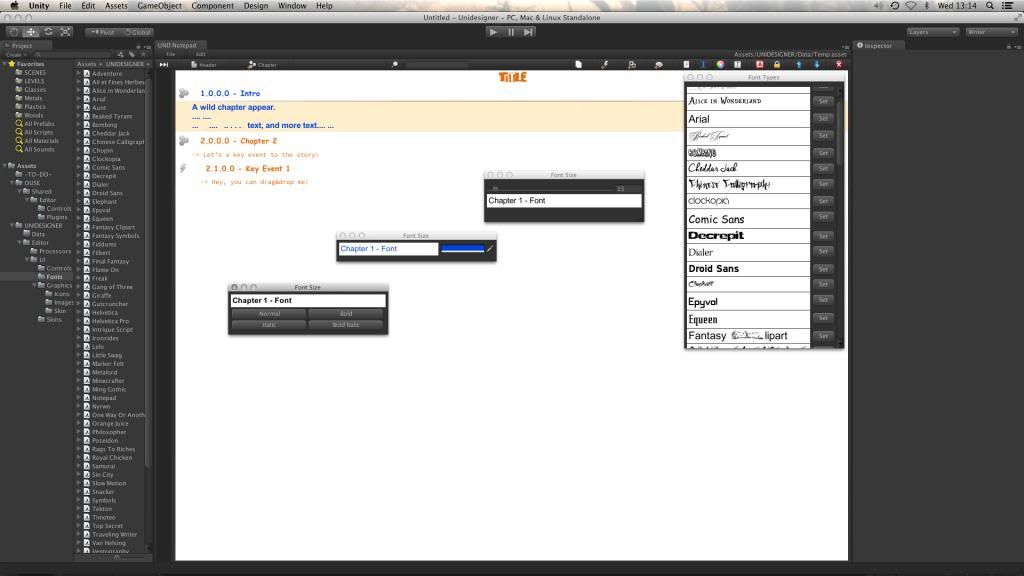Click the color wheel icon in notepad toolbar
This screenshot has height=576, width=1024.
click(720, 65)
